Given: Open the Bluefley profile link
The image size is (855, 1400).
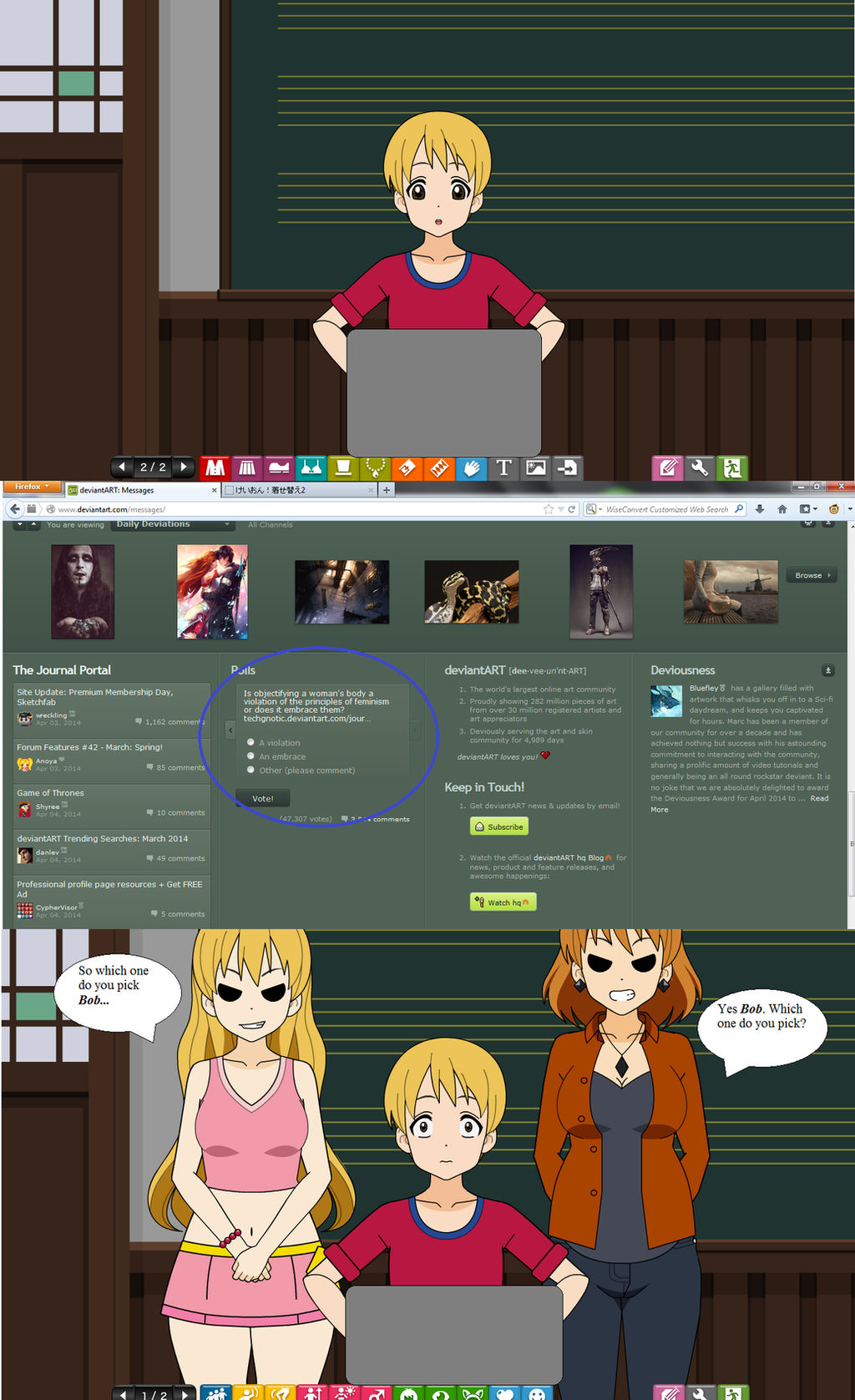Looking at the screenshot, I should click(x=704, y=688).
